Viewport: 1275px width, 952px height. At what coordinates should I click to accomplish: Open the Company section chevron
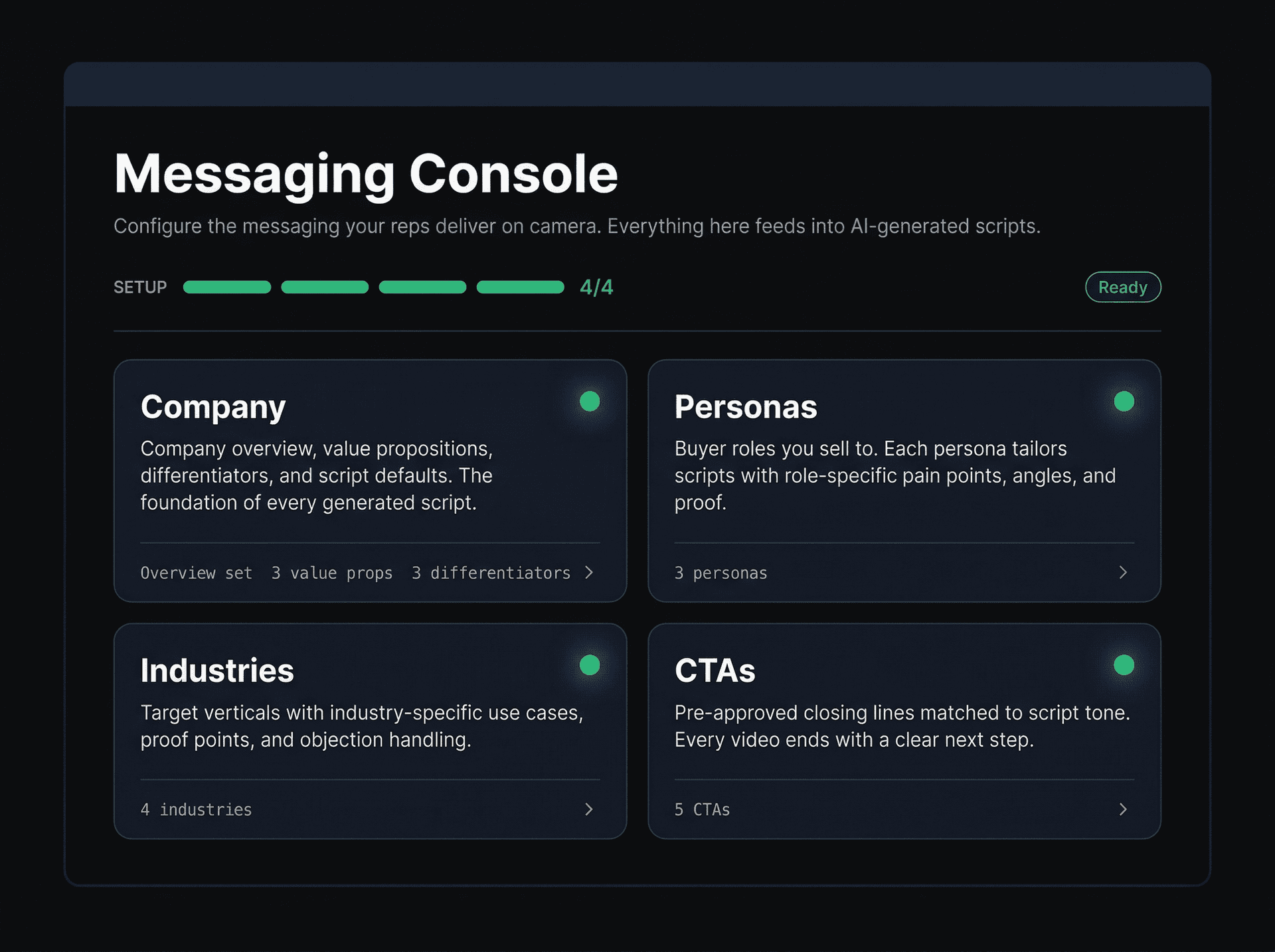tap(590, 572)
